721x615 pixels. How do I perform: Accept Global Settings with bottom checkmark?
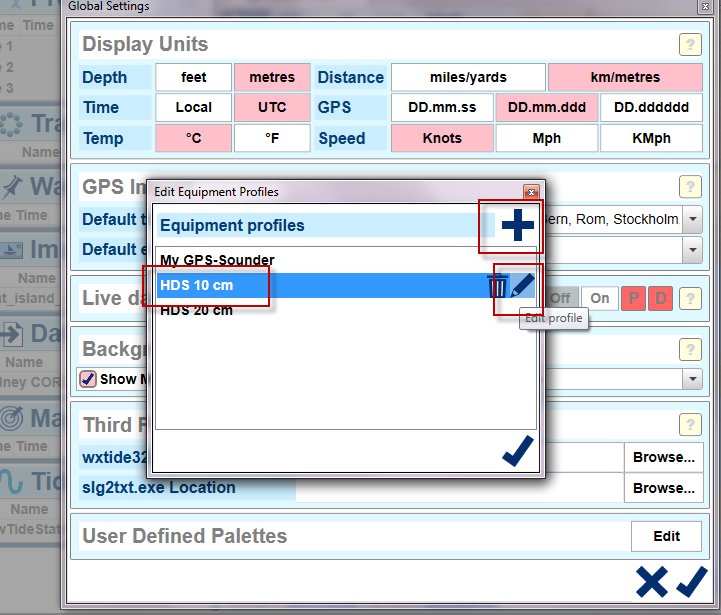(691, 581)
